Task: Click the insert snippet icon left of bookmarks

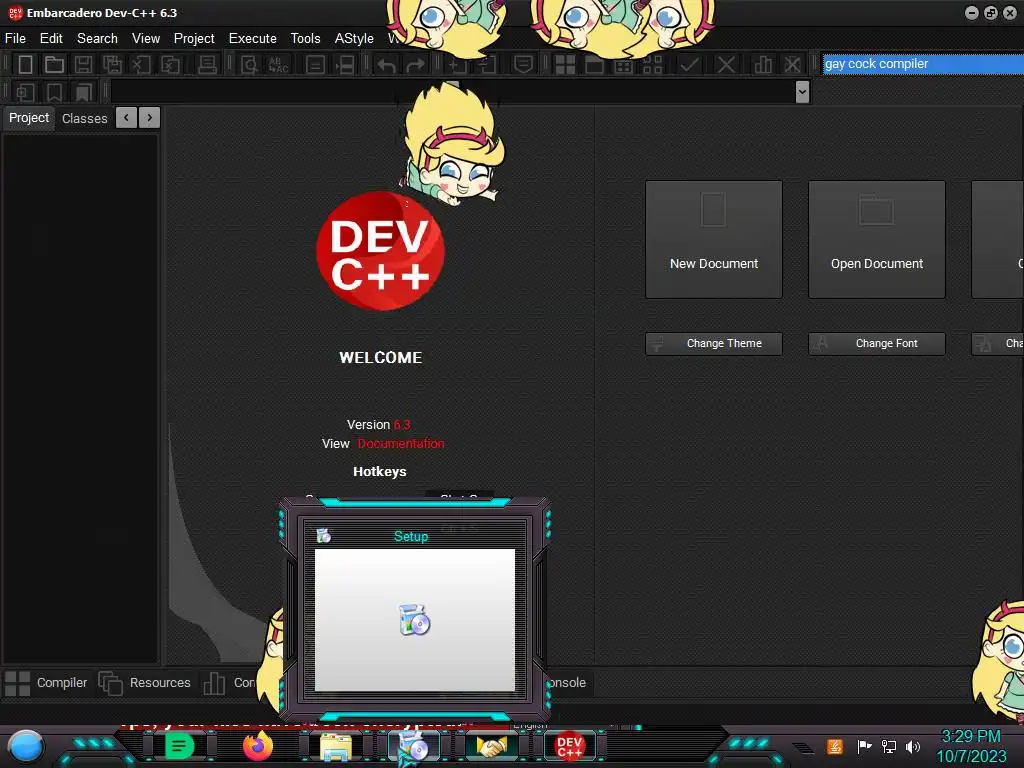Action: coord(25,92)
